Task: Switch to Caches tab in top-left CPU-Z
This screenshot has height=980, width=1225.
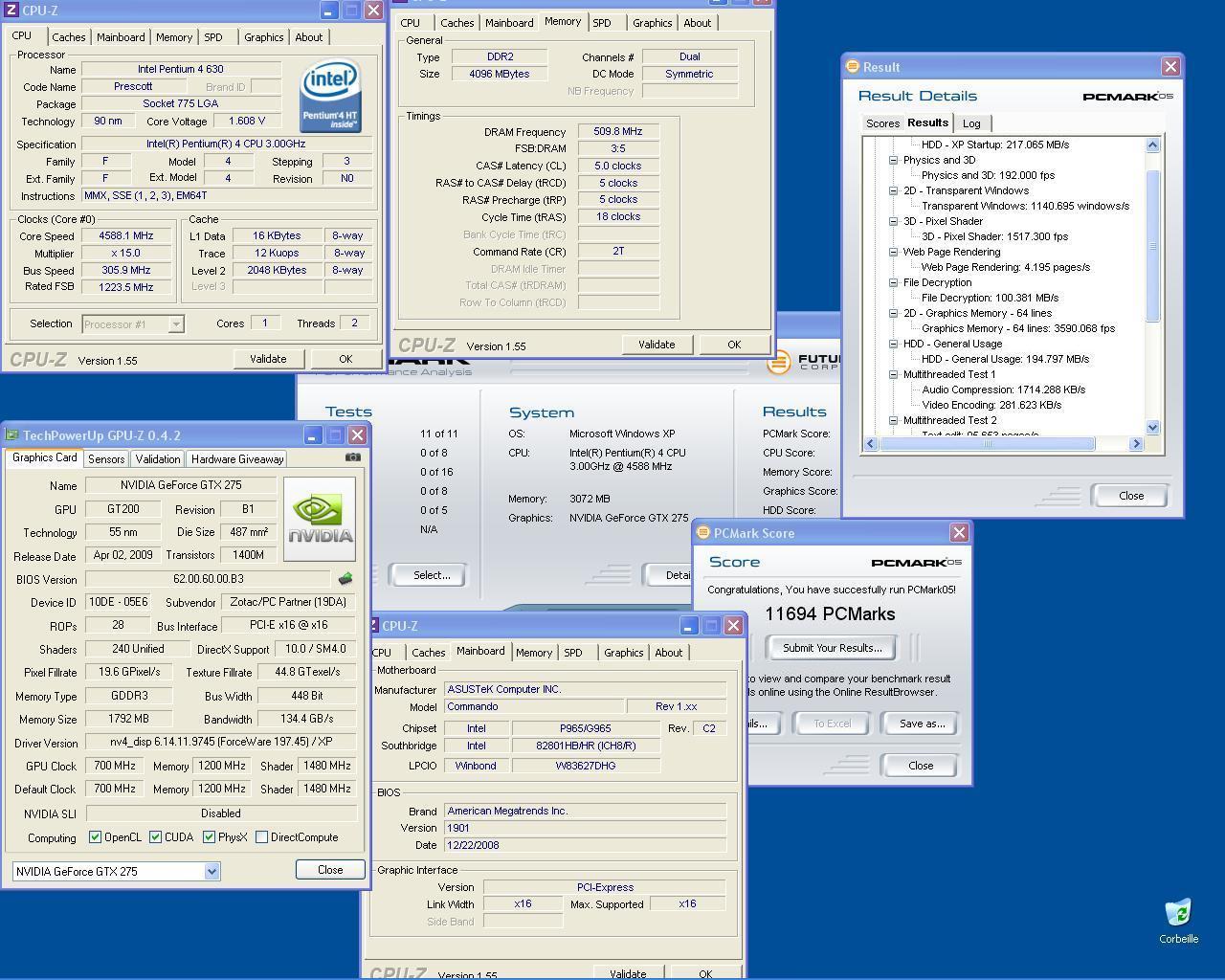Action: pos(69,37)
